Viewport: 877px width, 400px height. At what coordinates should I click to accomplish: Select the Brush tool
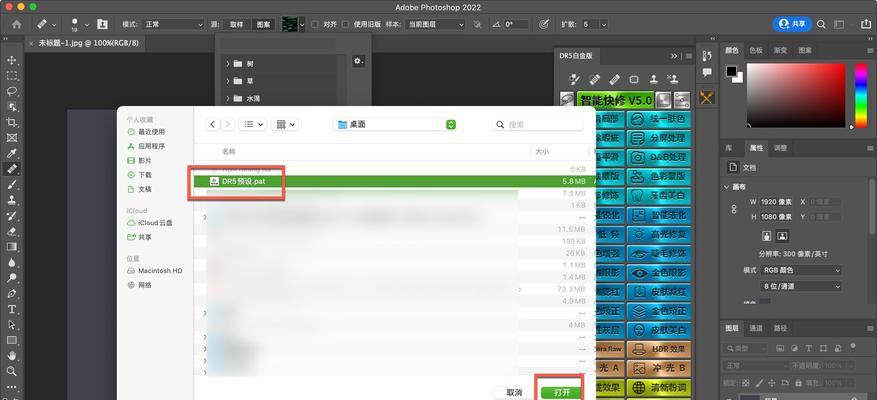(x=12, y=185)
